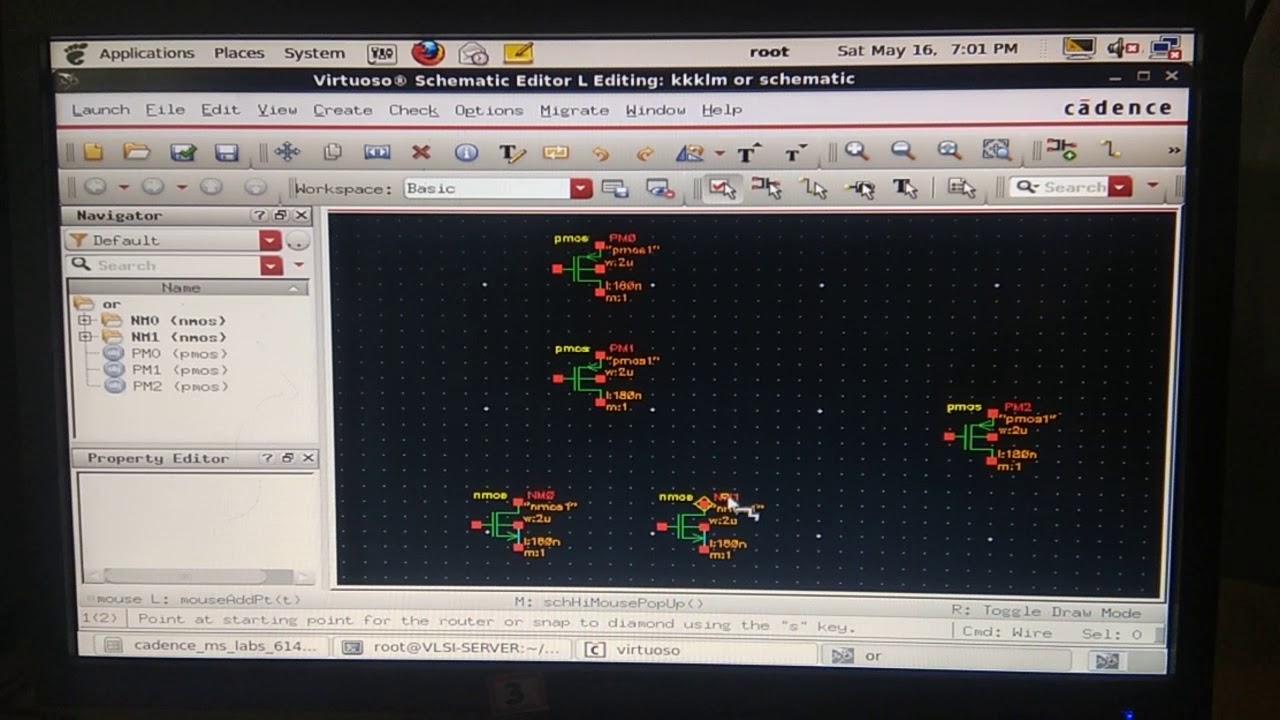Open the File menu
This screenshot has height=720, width=1280.
(165, 110)
